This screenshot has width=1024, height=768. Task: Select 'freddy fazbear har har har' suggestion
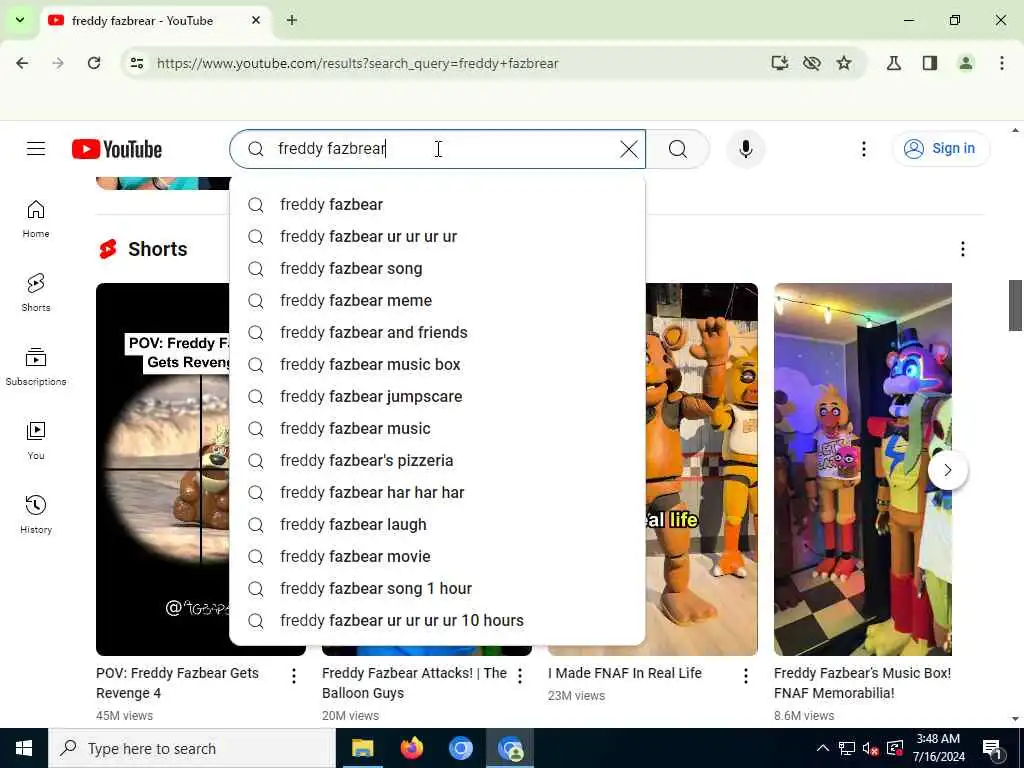click(x=438, y=492)
